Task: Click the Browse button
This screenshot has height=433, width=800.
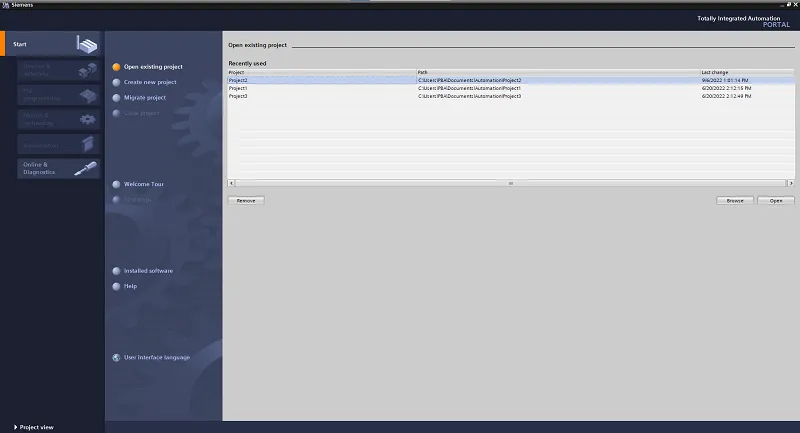Action: (x=735, y=200)
